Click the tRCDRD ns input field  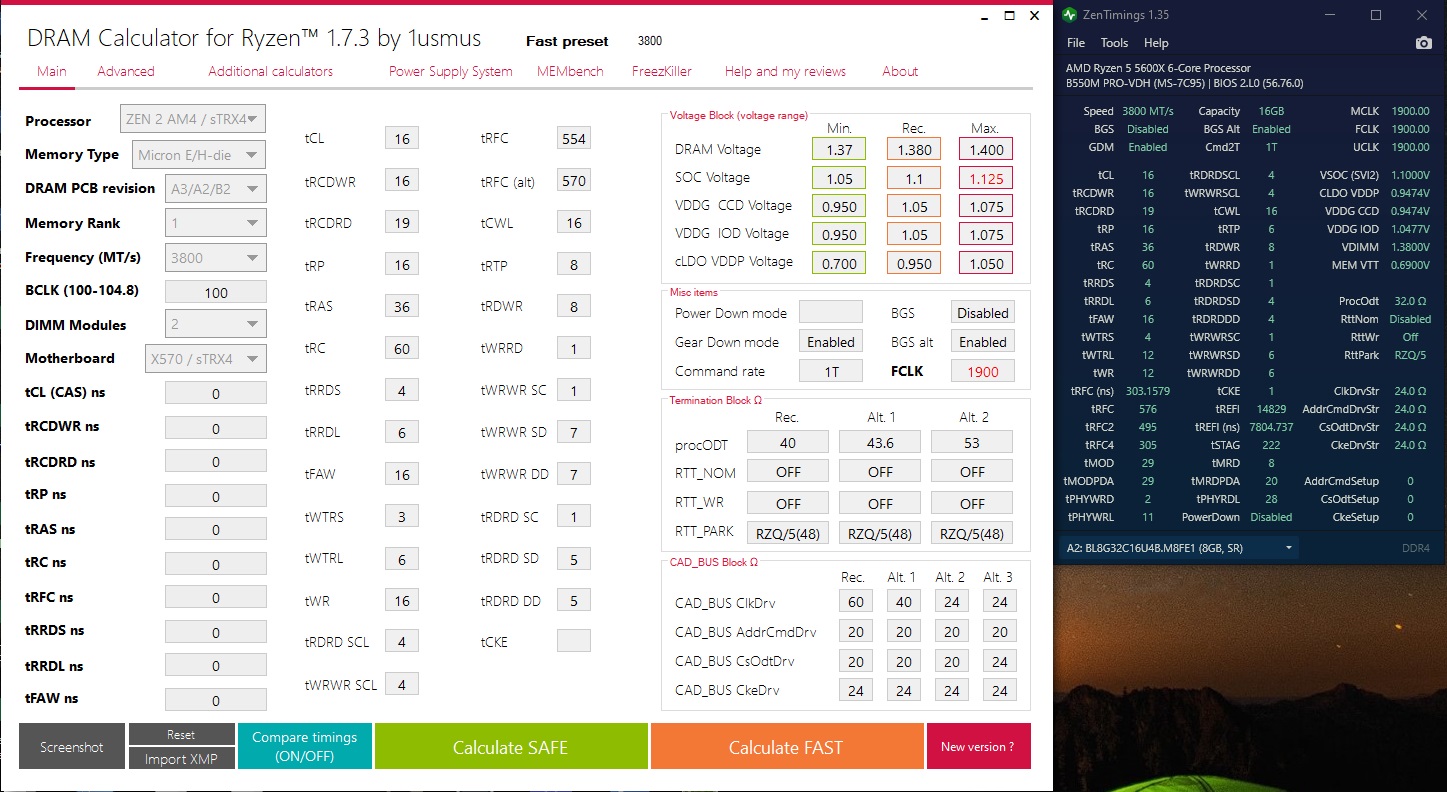tap(215, 462)
